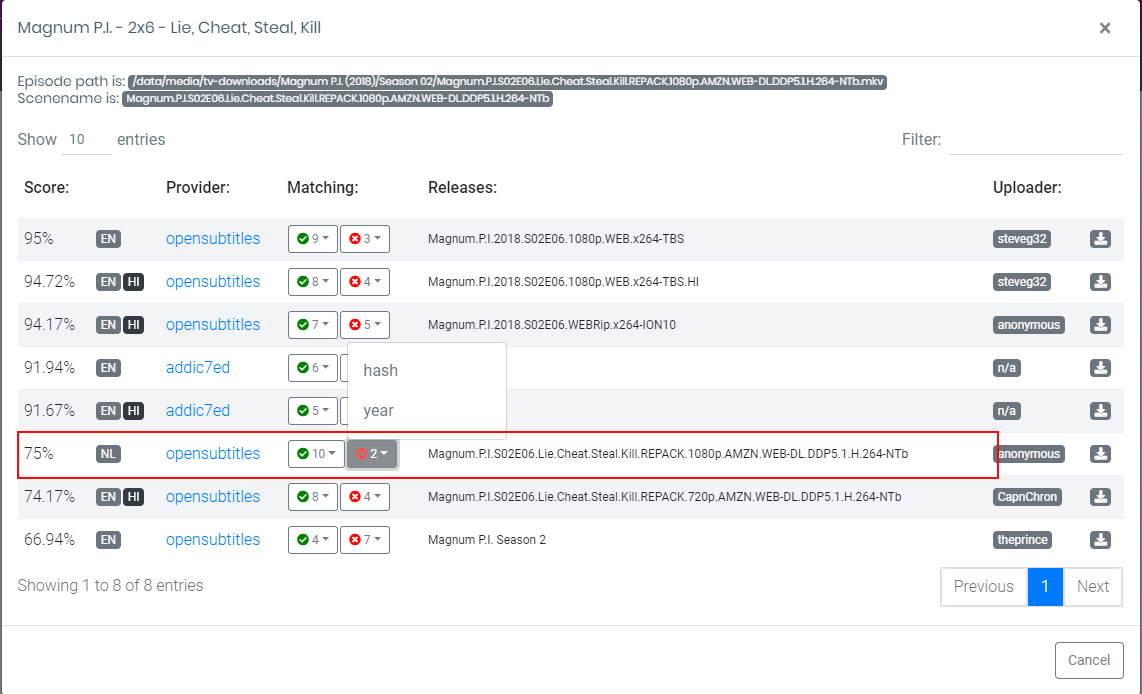Download the 91.67% addic7ed subtitle
Viewport: 1142px width, 694px height.
pyautogui.click(x=1100, y=410)
